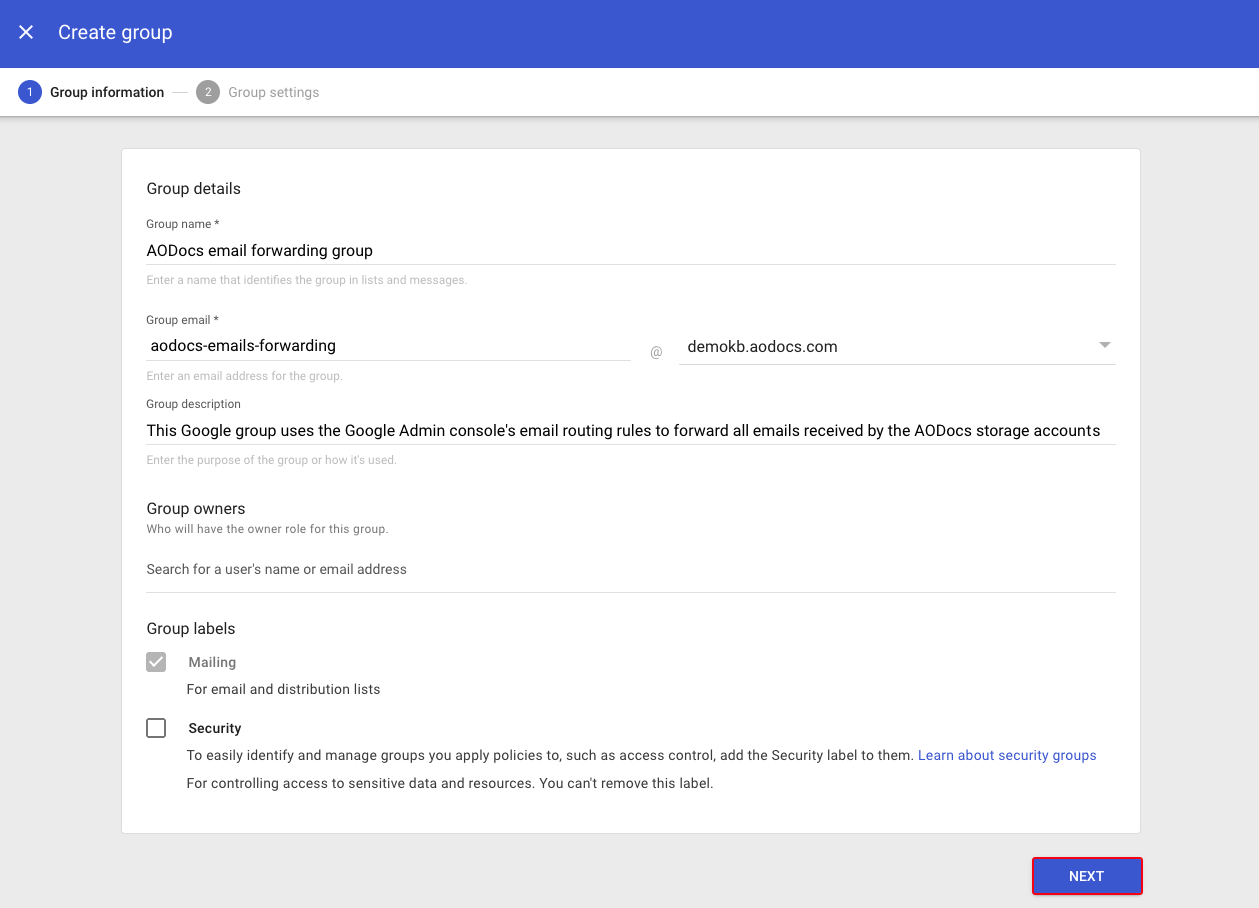Click the step 1 circle icon

tap(30, 92)
